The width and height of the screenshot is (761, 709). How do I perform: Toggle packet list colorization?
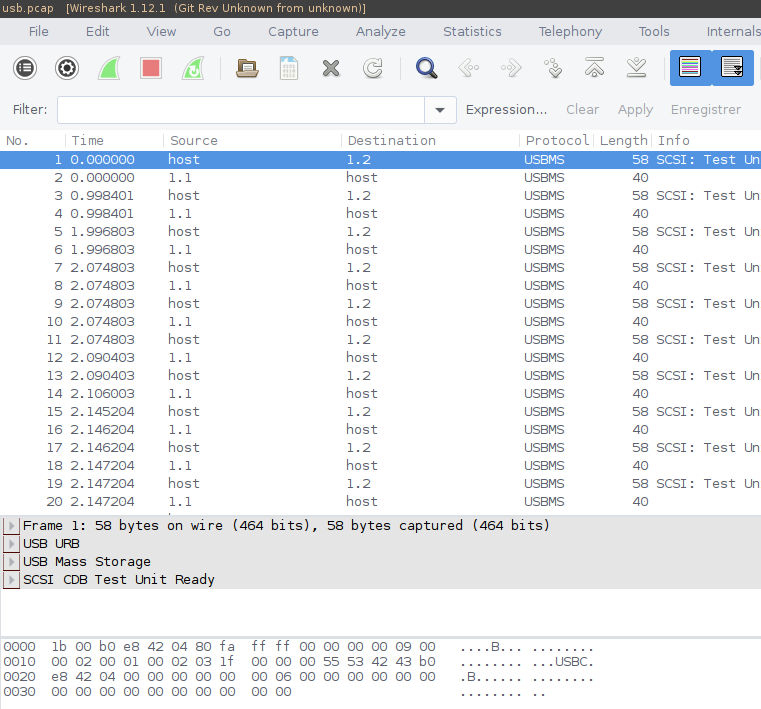(689, 69)
